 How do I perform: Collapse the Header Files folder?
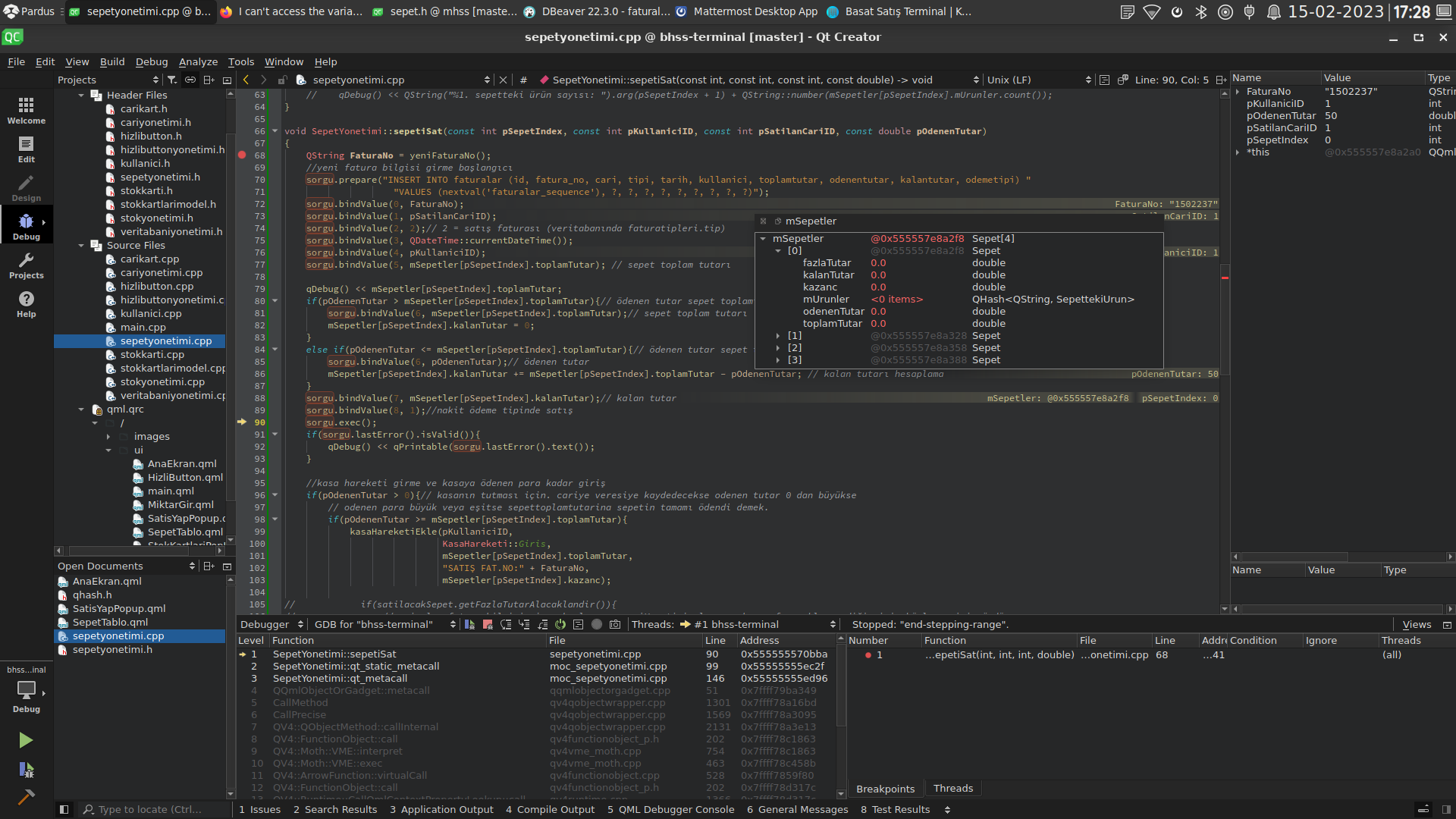[x=83, y=95]
